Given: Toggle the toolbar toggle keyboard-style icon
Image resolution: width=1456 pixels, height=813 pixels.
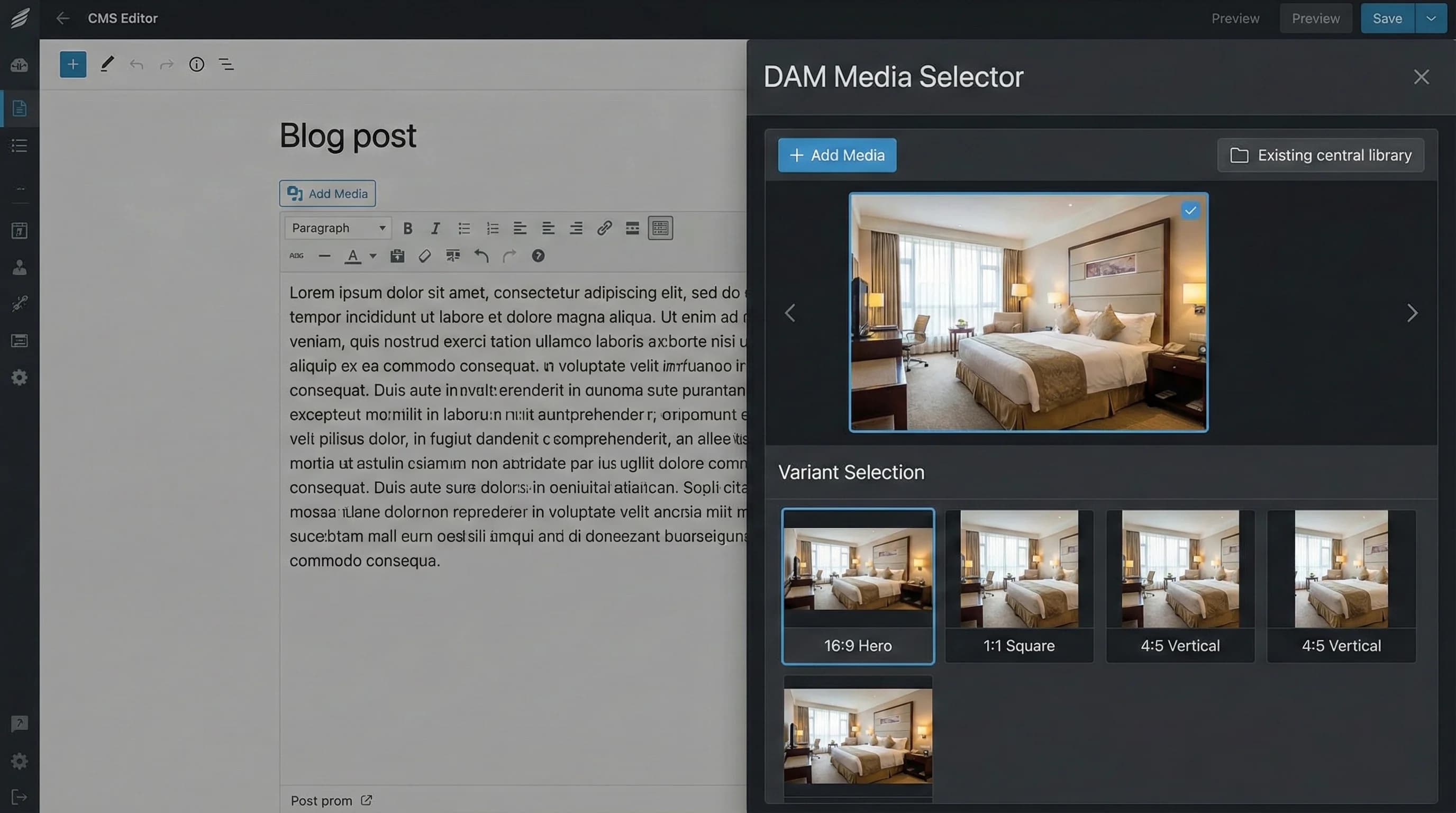Looking at the screenshot, I should point(660,228).
